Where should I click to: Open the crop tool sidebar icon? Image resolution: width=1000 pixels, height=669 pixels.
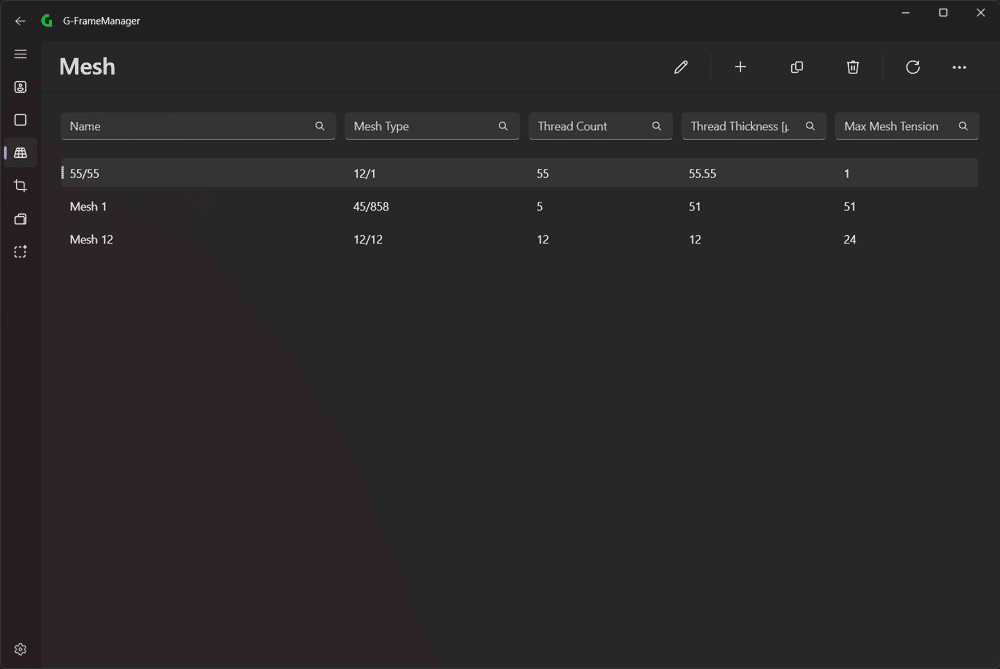[20, 186]
